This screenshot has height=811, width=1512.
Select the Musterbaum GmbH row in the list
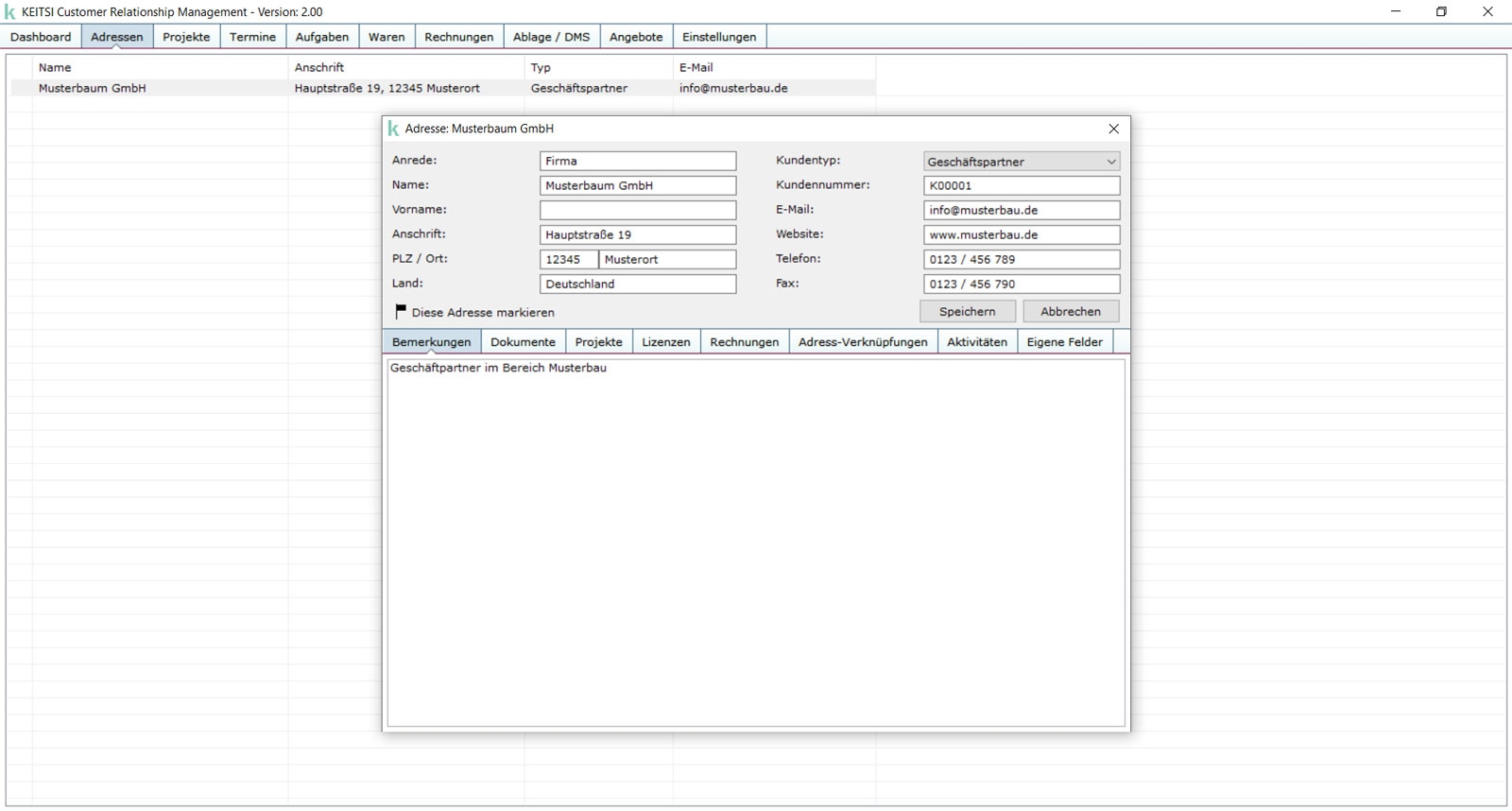coord(443,88)
